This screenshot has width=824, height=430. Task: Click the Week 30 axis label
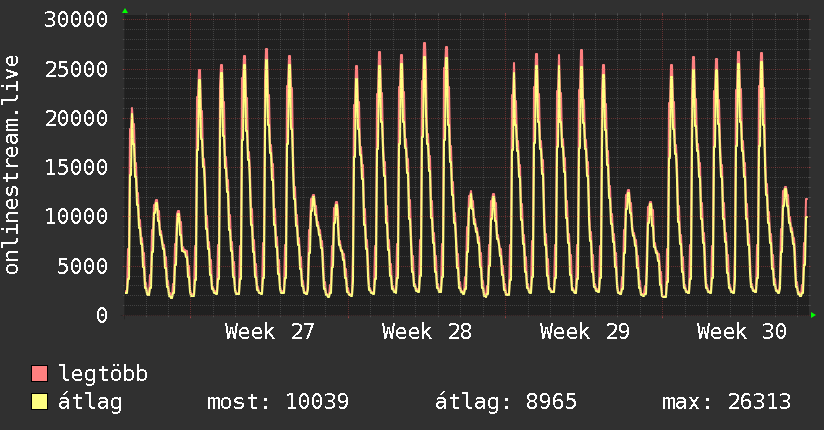click(741, 332)
